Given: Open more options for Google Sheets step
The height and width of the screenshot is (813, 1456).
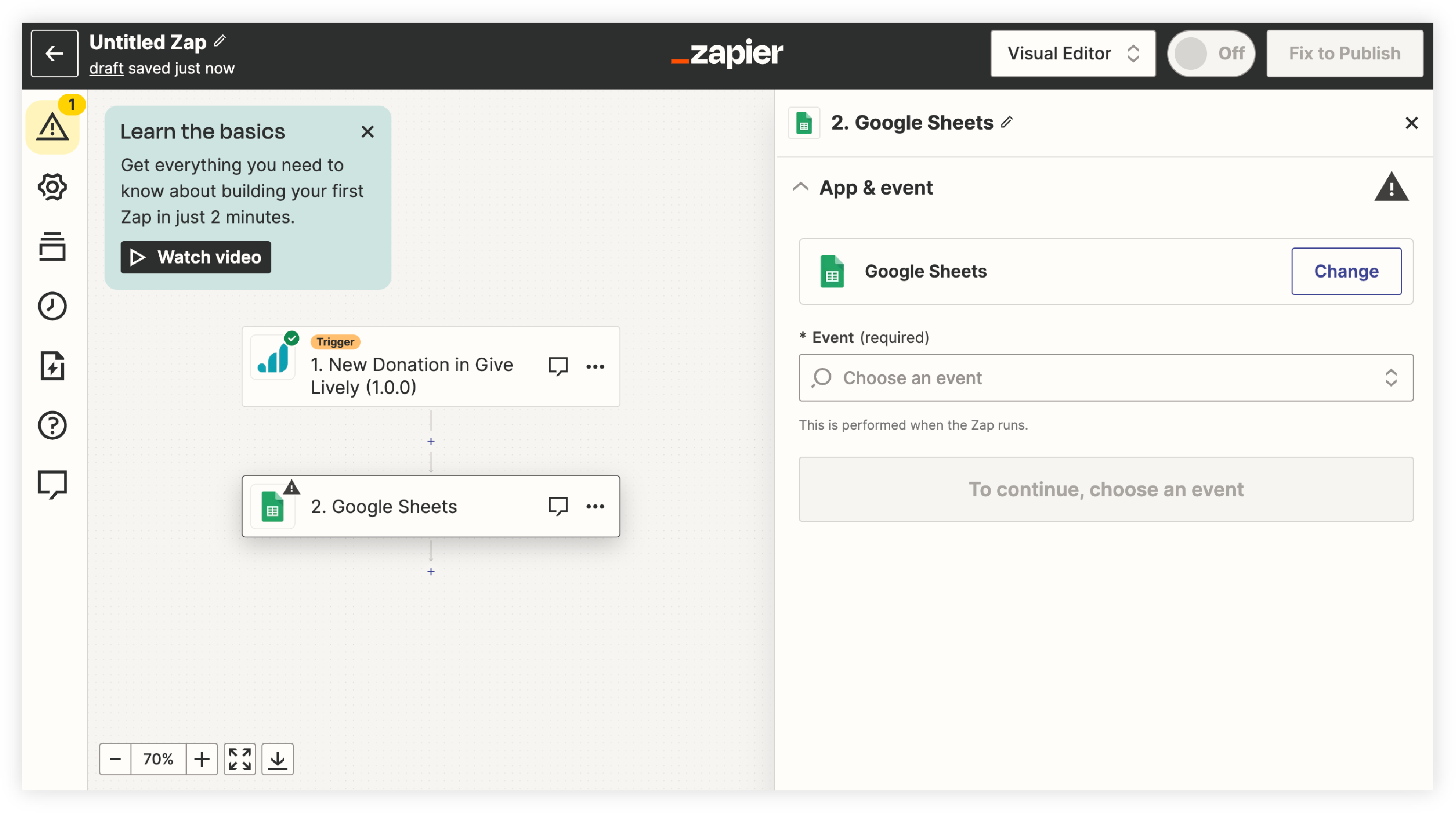Looking at the screenshot, I should 595,506.
